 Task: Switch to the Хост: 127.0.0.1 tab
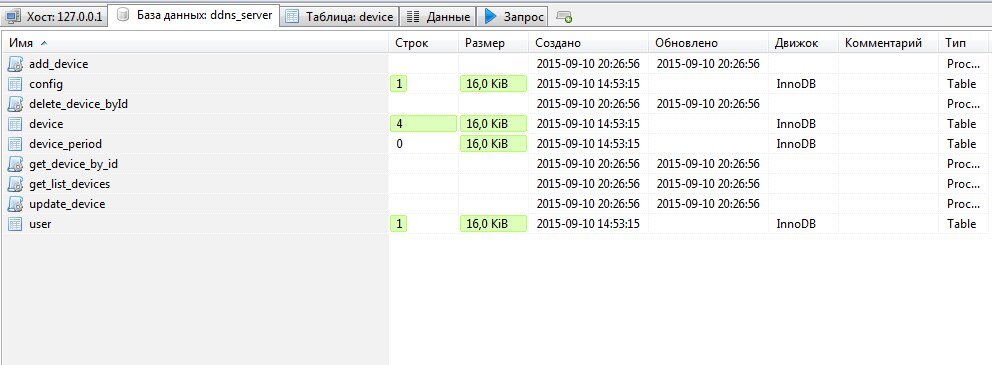54,16
